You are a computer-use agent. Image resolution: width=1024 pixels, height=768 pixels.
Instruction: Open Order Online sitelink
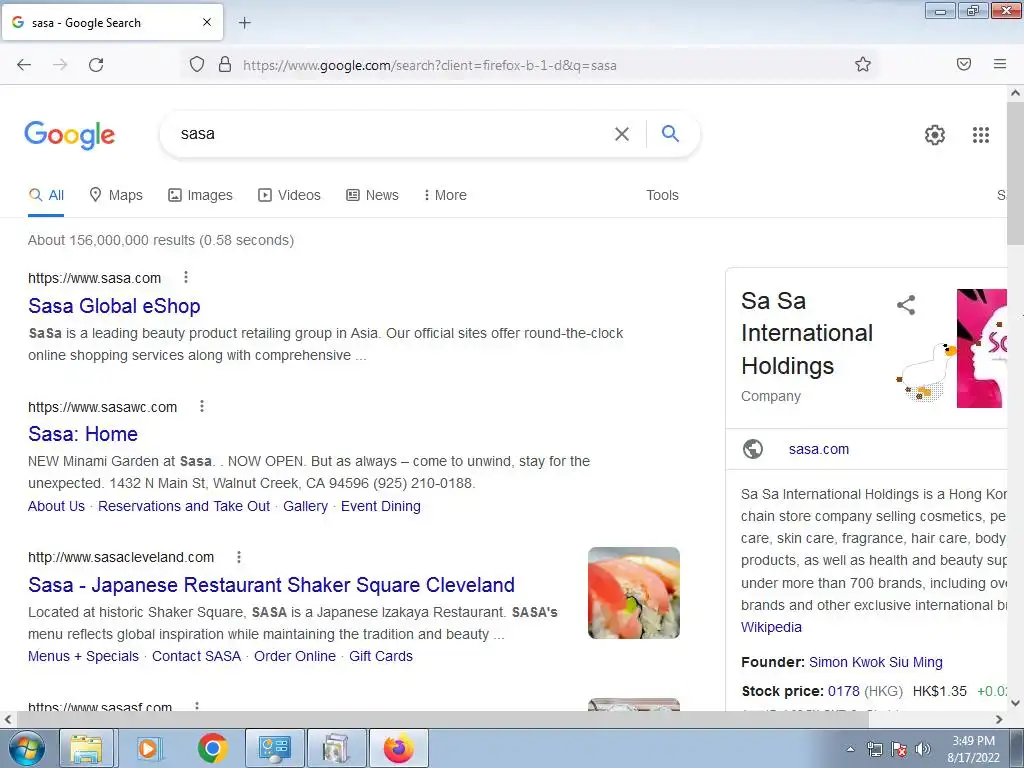click(295, 656)
